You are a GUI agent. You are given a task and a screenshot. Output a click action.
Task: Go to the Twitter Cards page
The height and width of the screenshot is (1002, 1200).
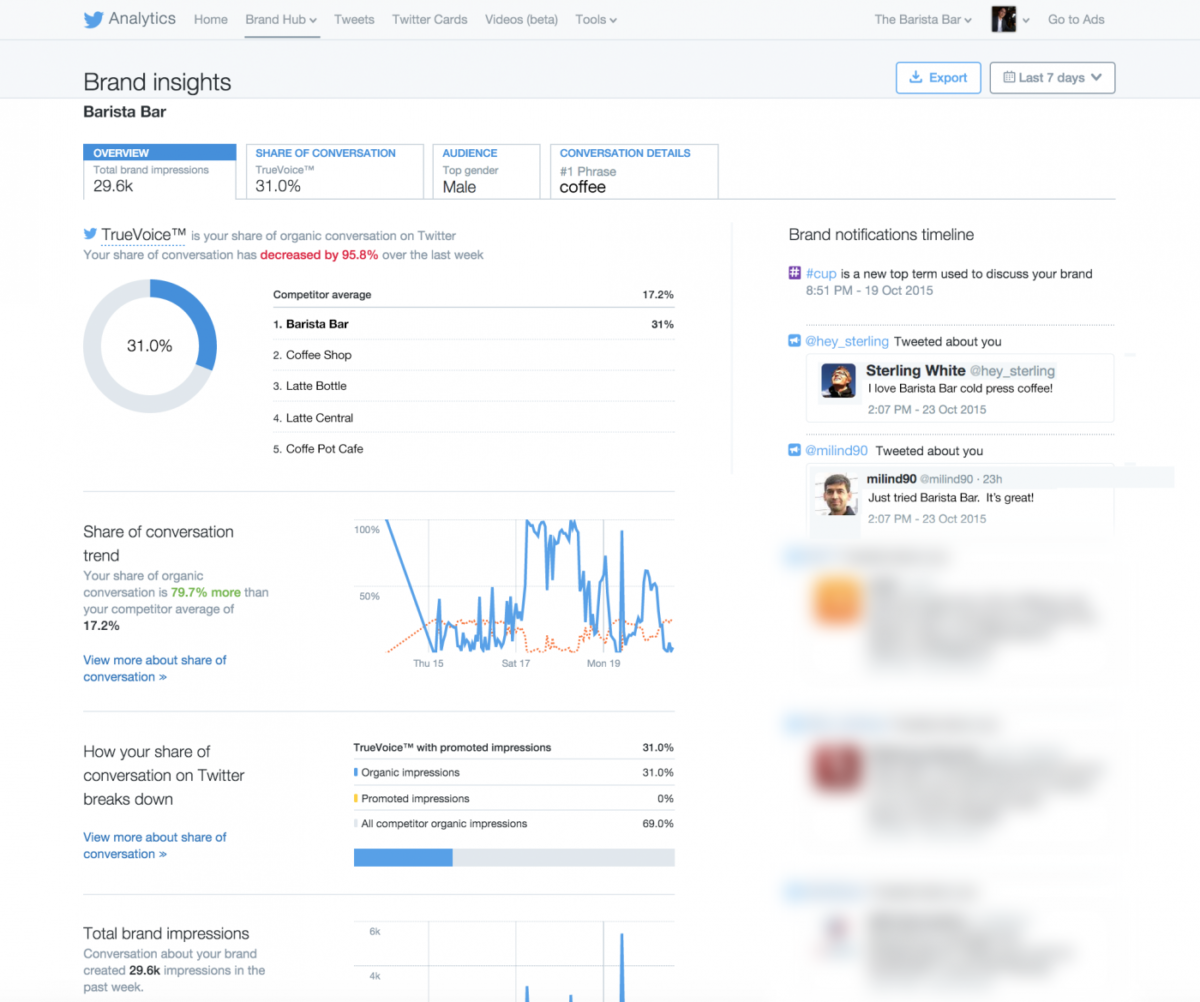pyautogui.click(x=429, y=19)
